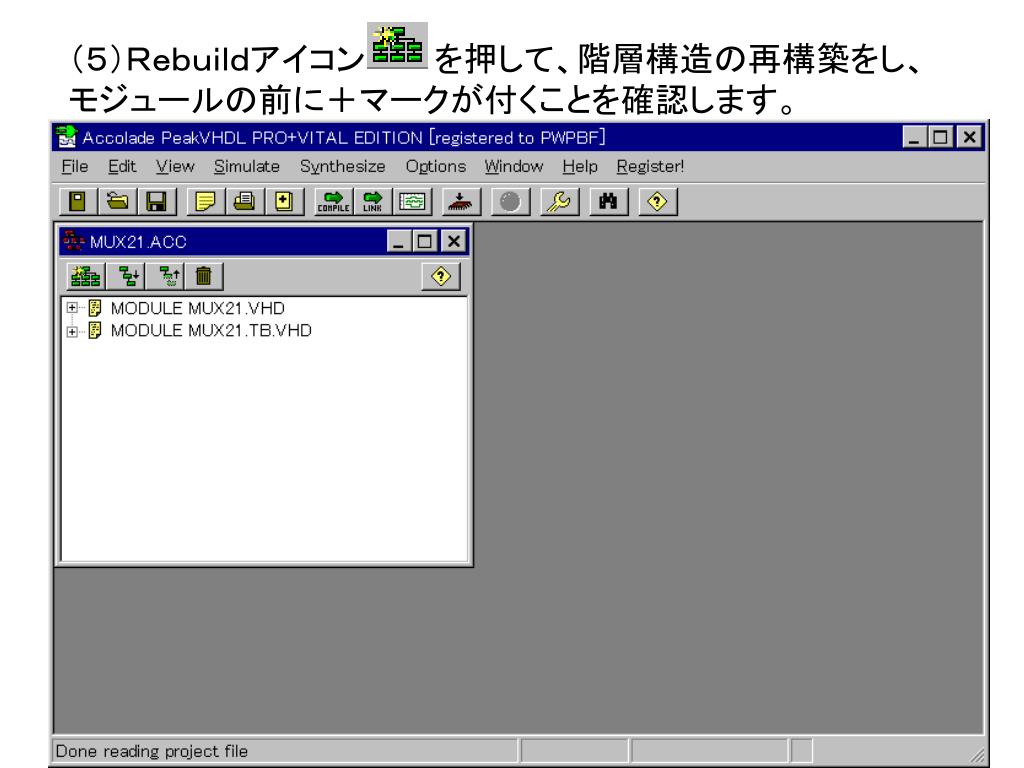The image size is (1024, 768).
Task: Click the add module plus icon
Action: pyautogui.click(x=283, y=201)
